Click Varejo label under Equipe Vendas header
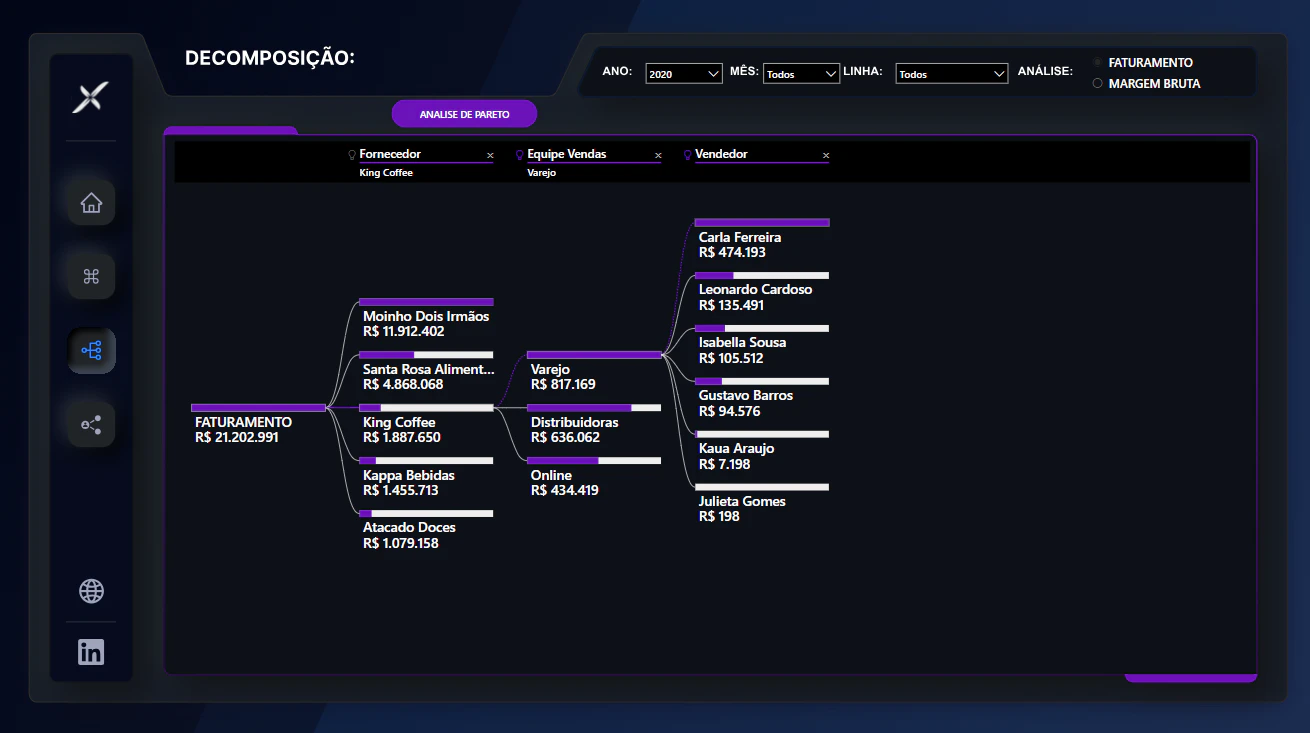This screenshot has height=733, width=1310. pyautogui.click(x=542, y=173)
